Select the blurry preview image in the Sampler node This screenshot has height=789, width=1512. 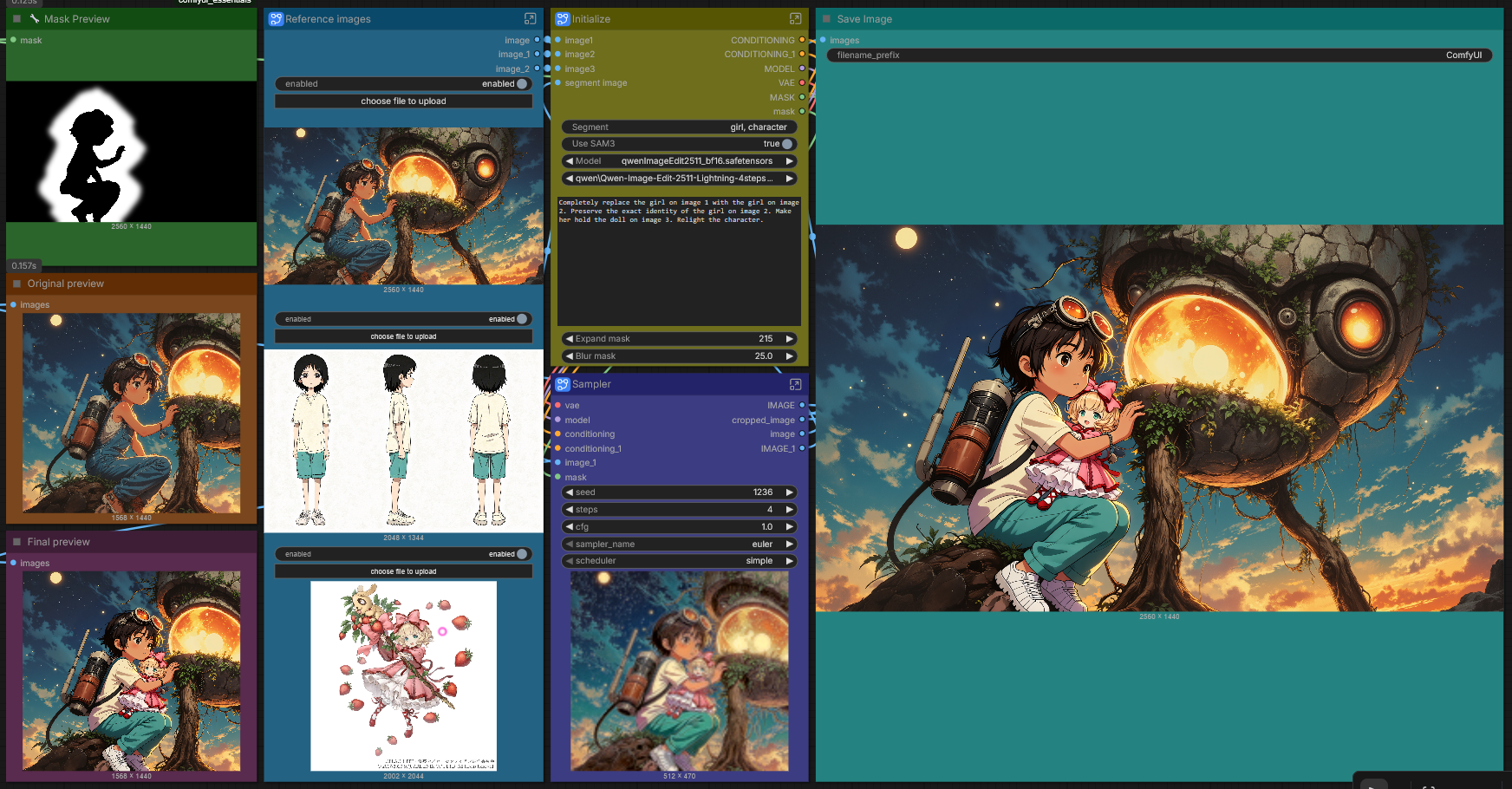pos(680,671)
